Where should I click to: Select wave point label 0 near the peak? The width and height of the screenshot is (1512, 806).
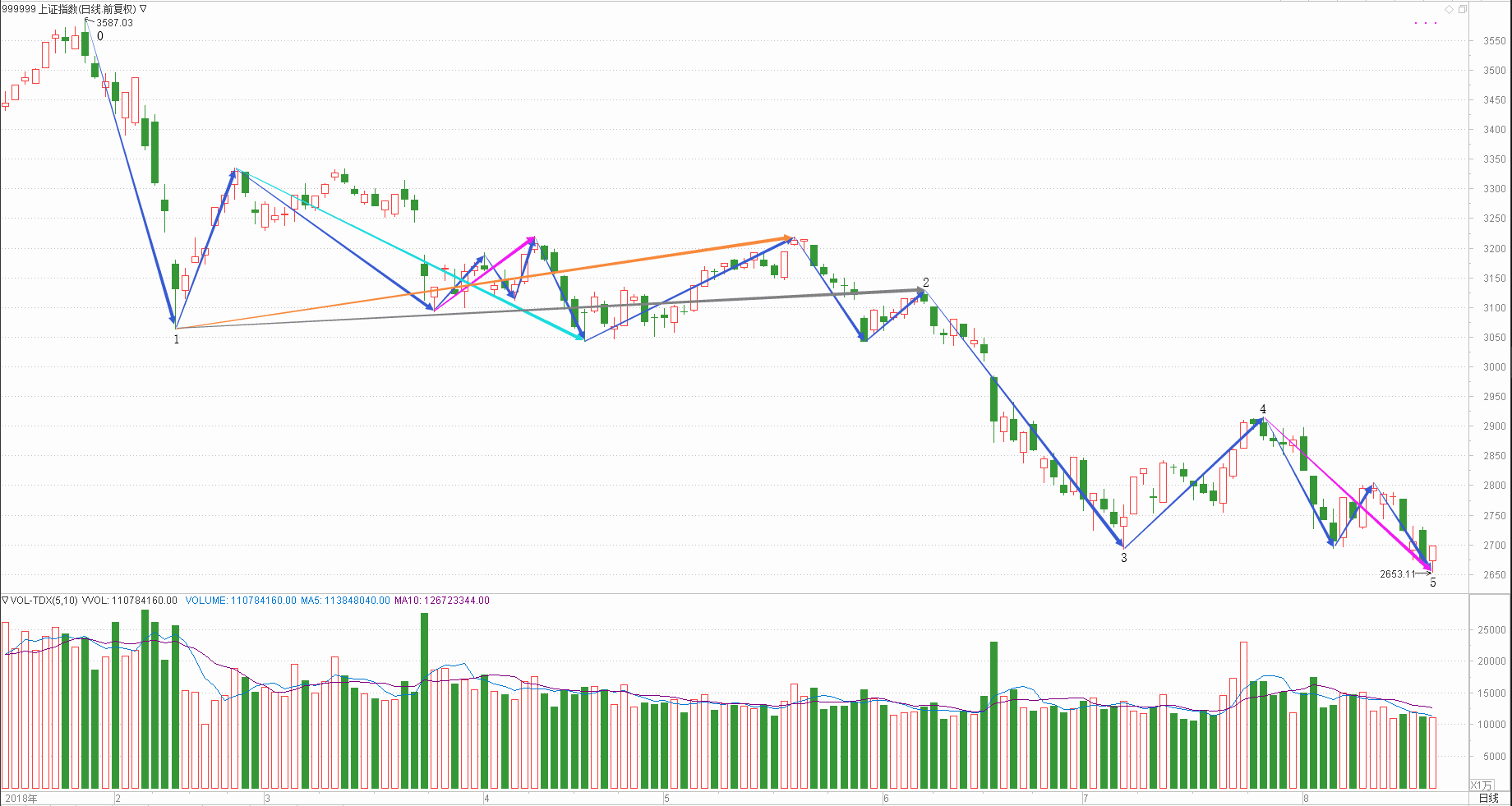100,36
